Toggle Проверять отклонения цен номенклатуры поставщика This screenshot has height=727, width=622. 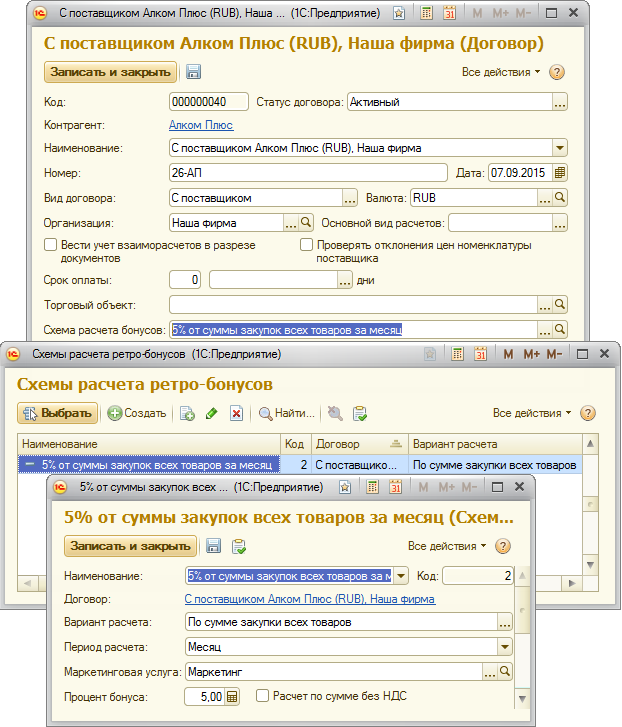306,245
